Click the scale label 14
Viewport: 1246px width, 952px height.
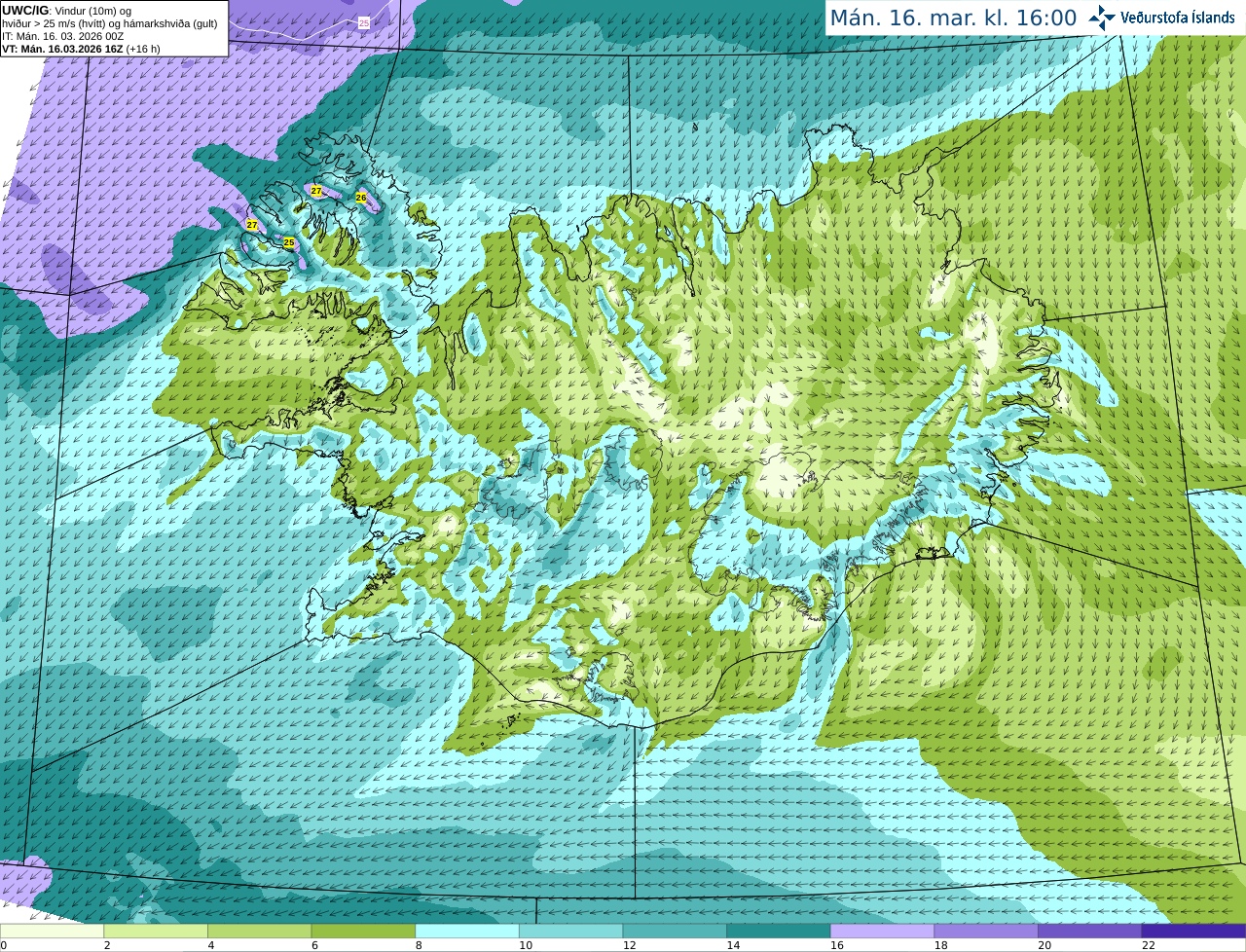(733, 945)
